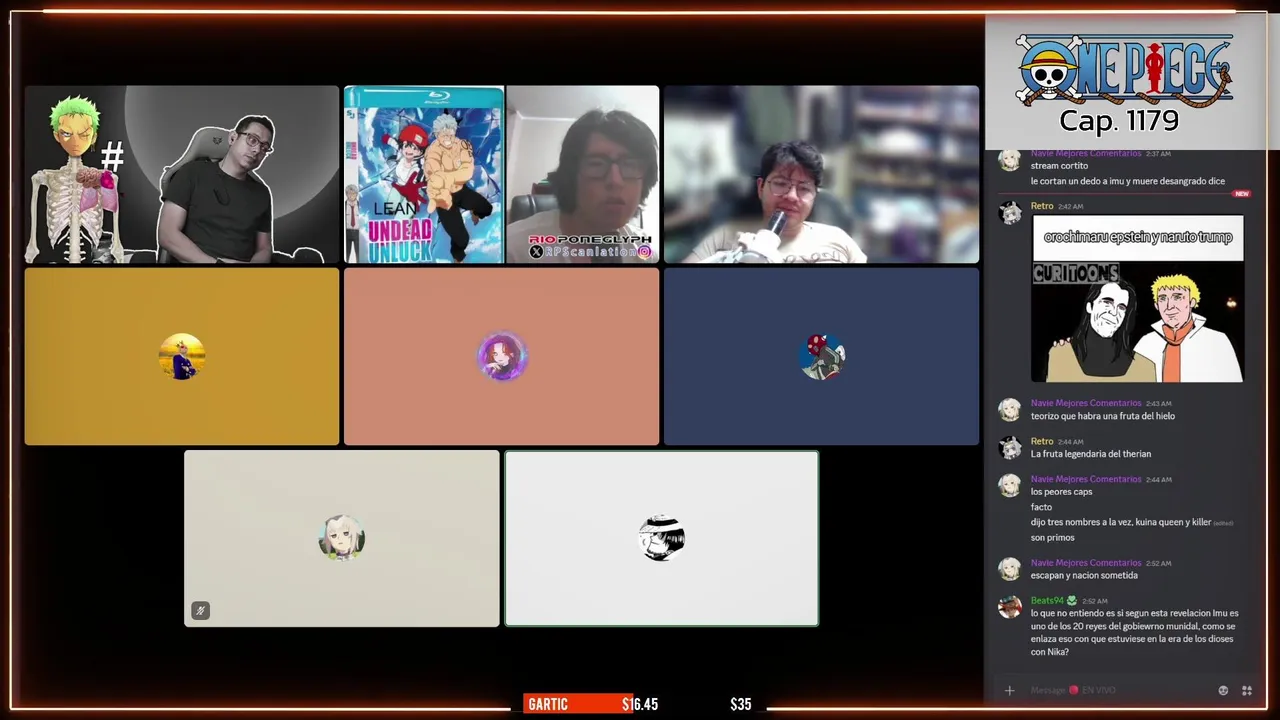The width and height of the screenshot is (1280, 720).
Task: Open Navie Mejores Comentarios username at 2:43 AM
Action: (x=1086, y=403)
